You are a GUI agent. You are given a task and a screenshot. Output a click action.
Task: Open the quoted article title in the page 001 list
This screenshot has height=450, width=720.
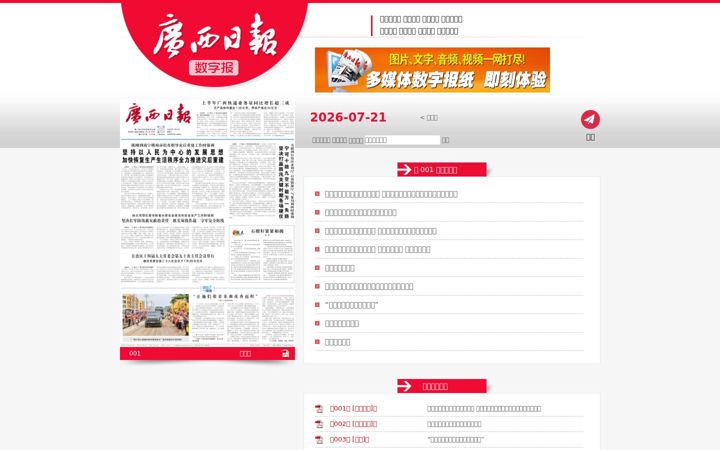tap(351, 305)
